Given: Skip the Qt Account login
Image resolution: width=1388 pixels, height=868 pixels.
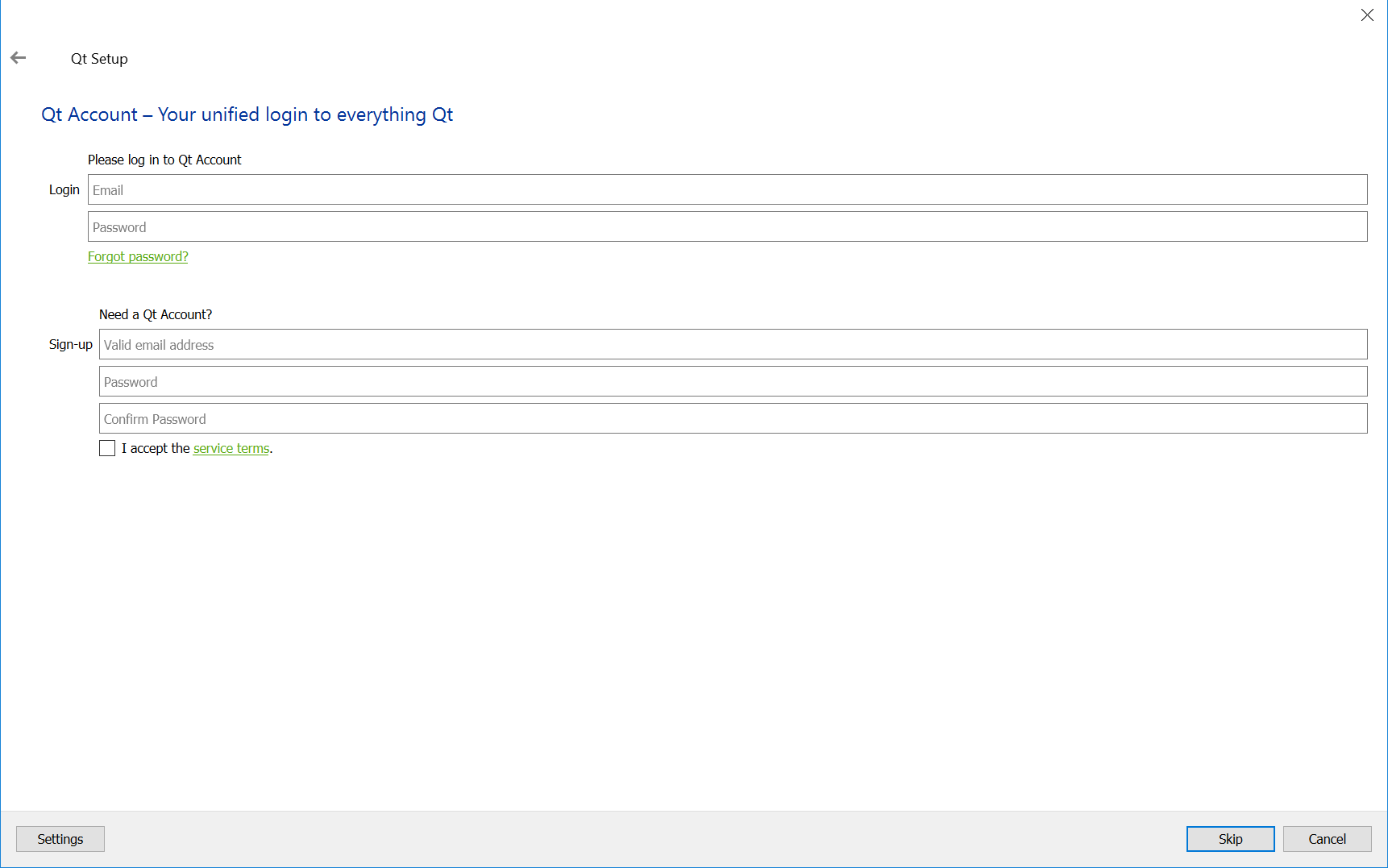Looking at the screenshot, I should [x=1230, y=839].
